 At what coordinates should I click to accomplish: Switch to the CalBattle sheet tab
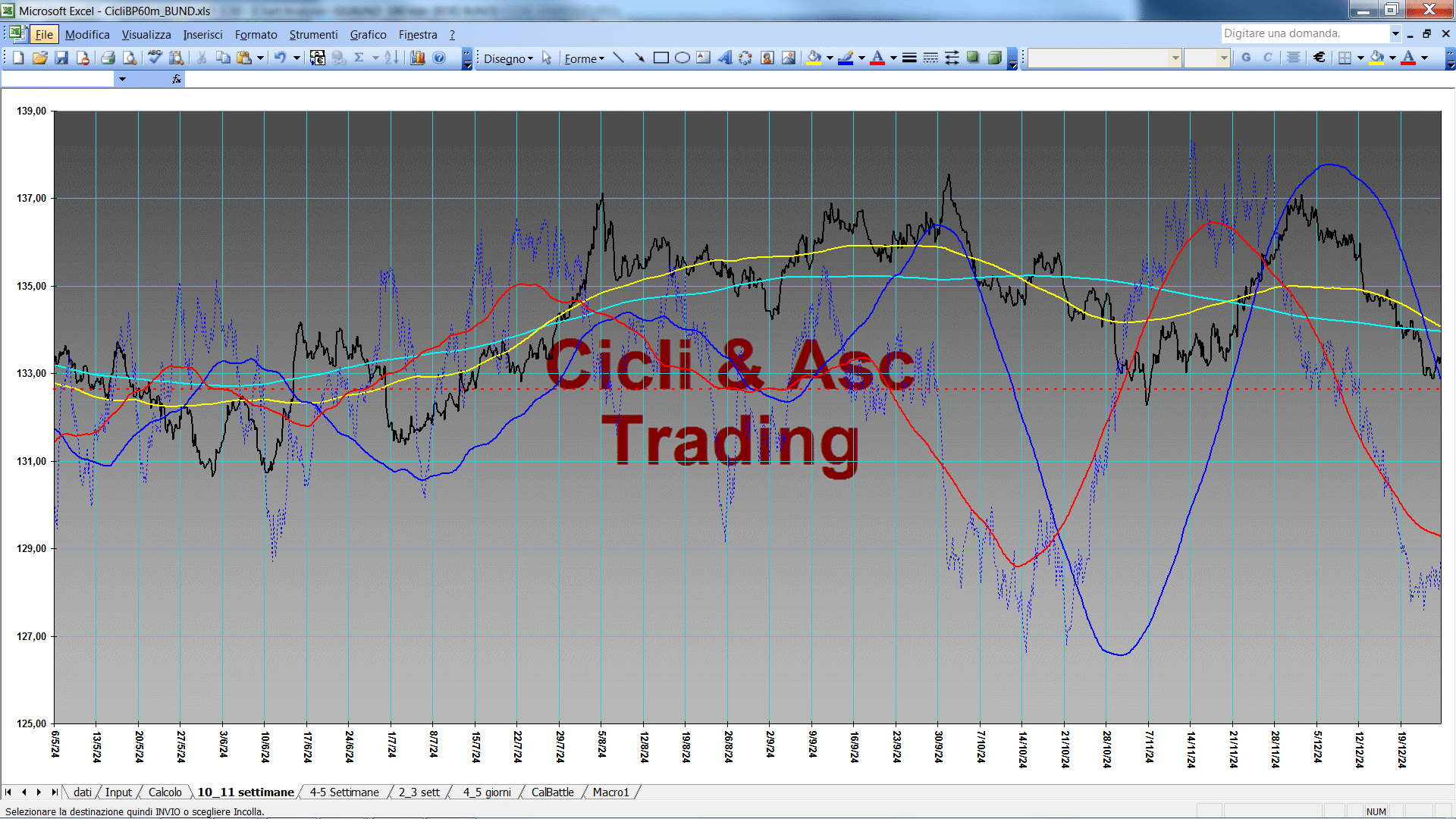coord(552,792)
